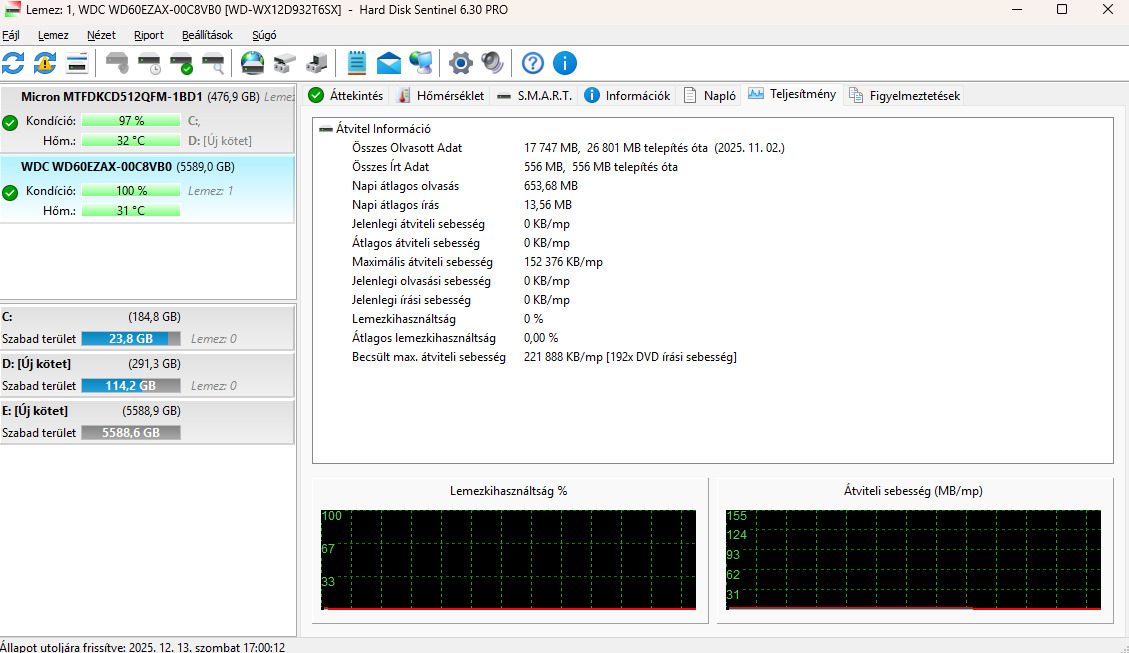Click the C: free space 23,8 GB bar
1129x653 pixels.
(130, 339)
